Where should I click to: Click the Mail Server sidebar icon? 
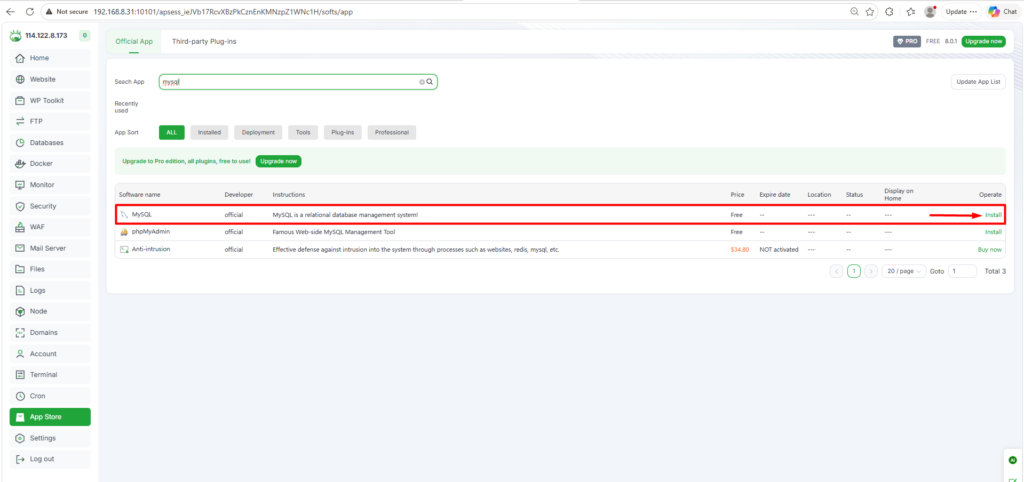(20, 248)
